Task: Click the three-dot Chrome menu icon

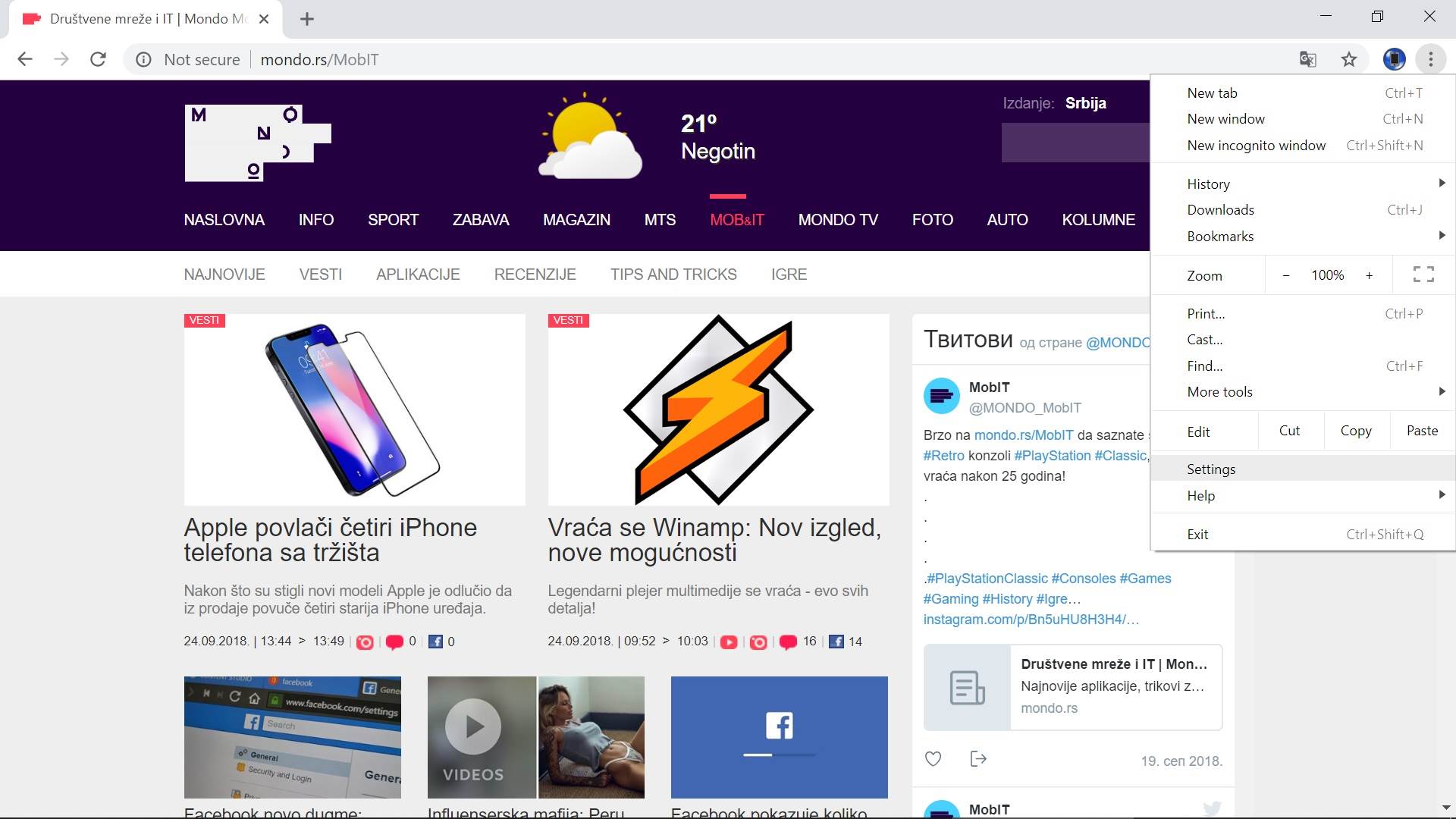Action: pos(1430,59)
